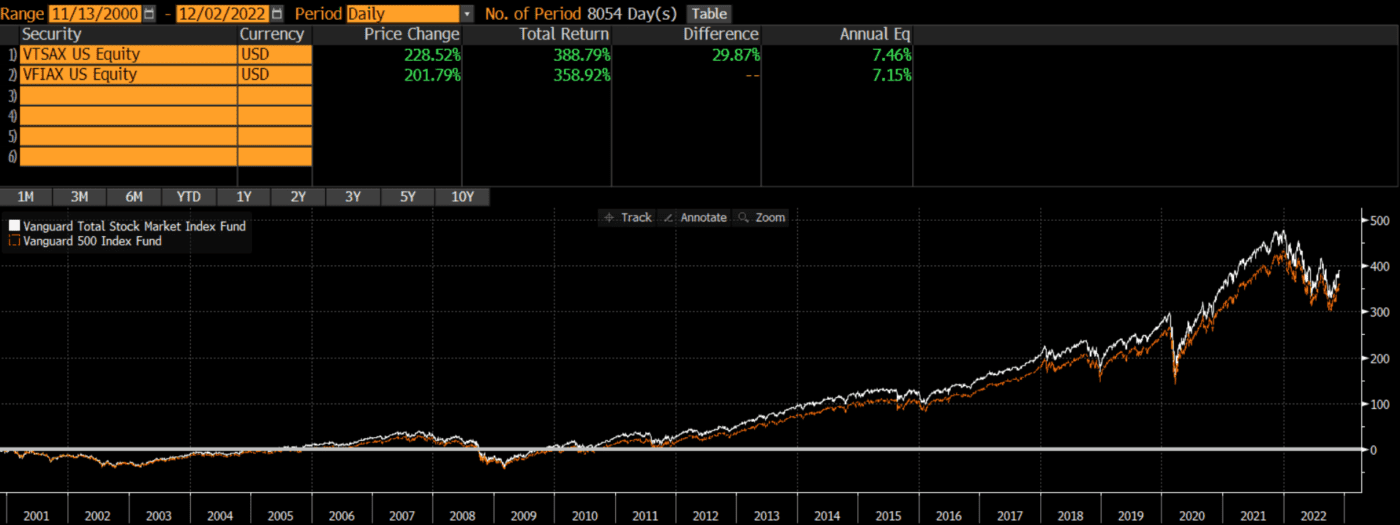The image size is (1400, 525).
Task: Edit the end date 12/02/2022 field
Action: [x=223, y=14]
